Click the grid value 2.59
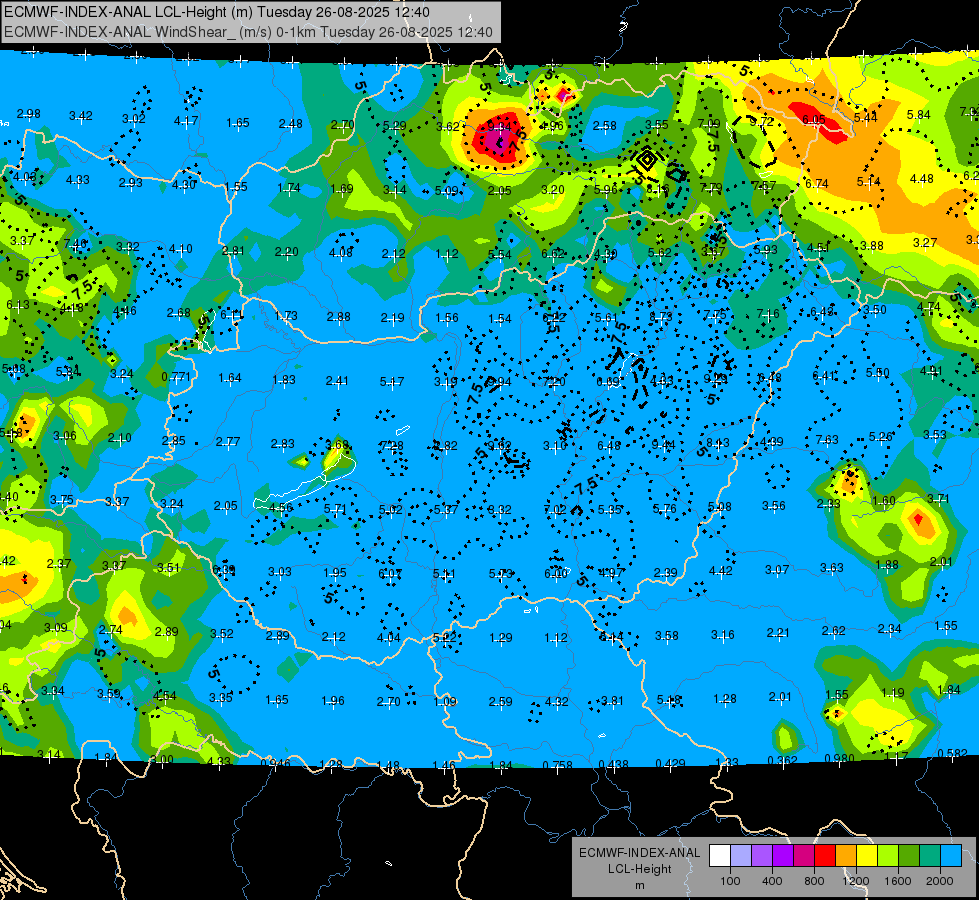979x900 pixels. pyautogui.click(x=501, y=701)
